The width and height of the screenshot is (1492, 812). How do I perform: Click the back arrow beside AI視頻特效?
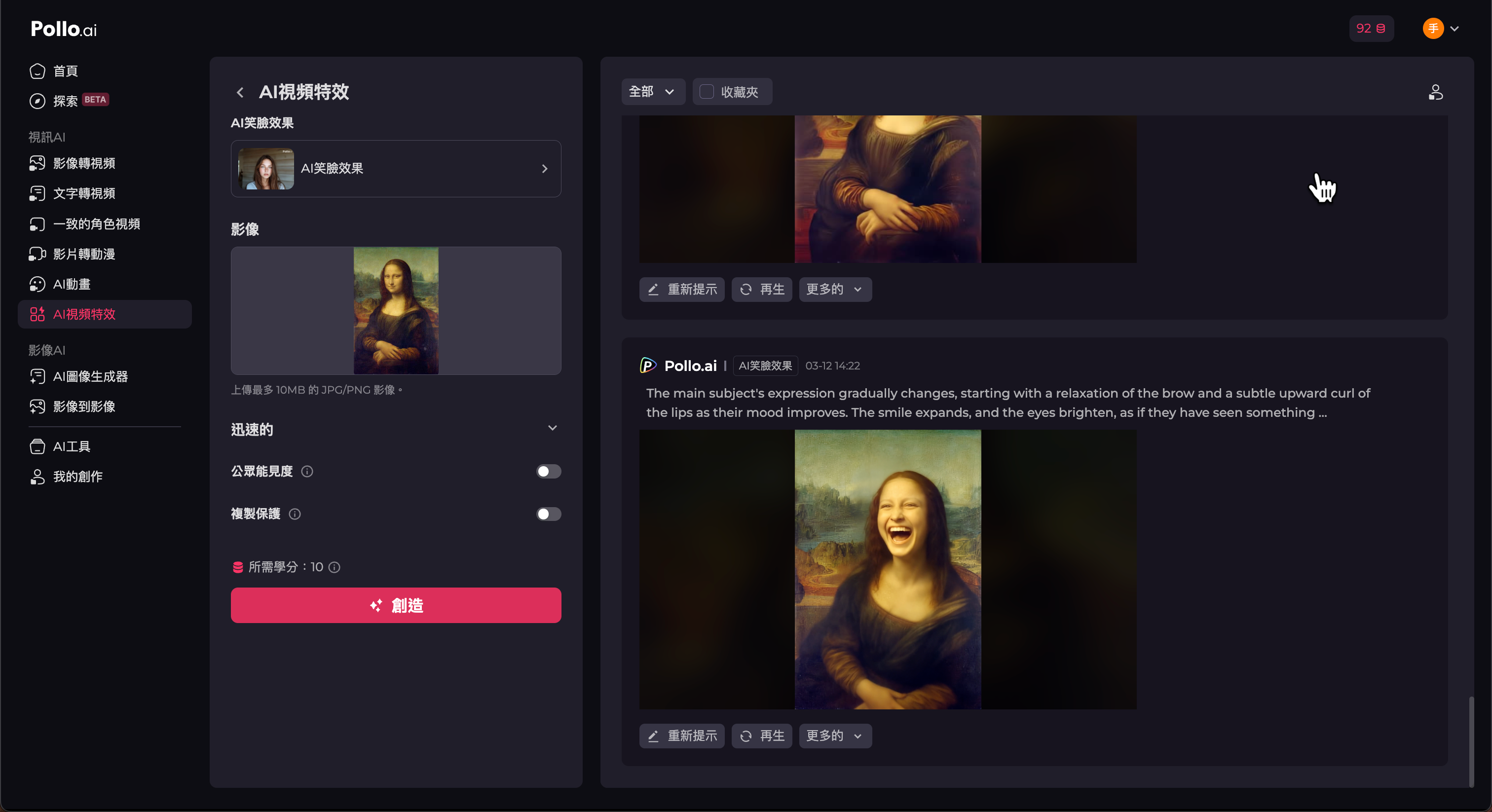click(x=240, y=92)
